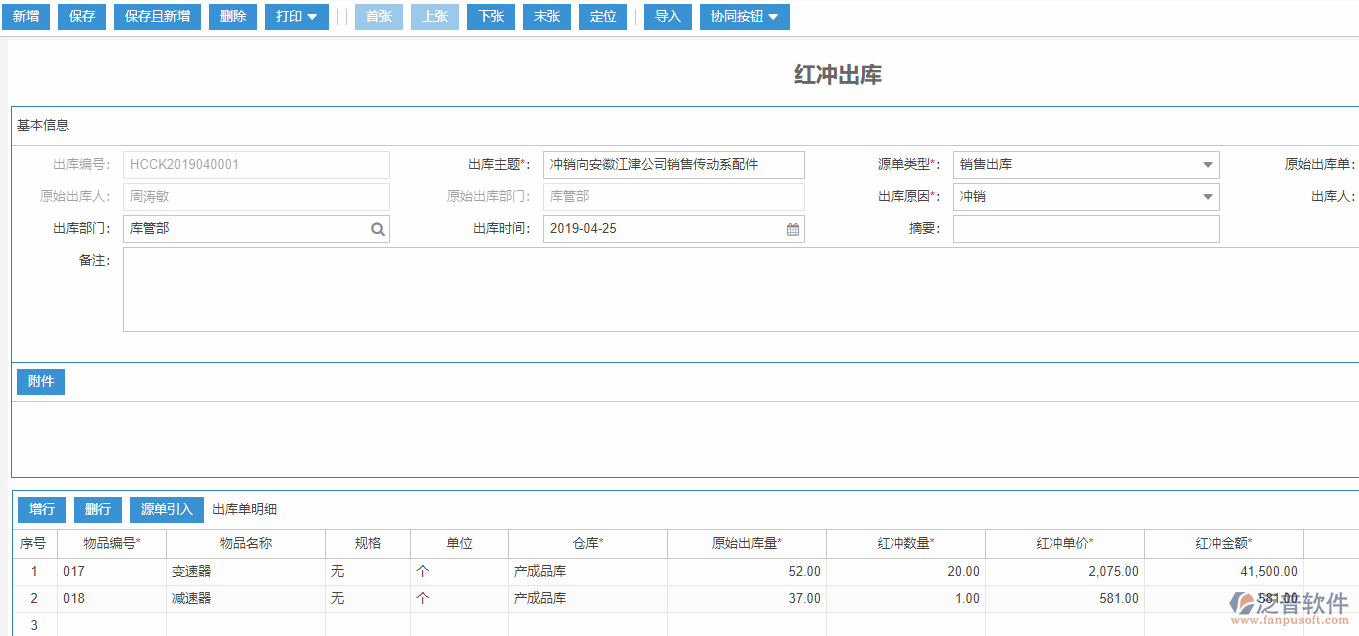Add a row with 增行 button
Screen dimensions: 1359x636
point(42,510)
